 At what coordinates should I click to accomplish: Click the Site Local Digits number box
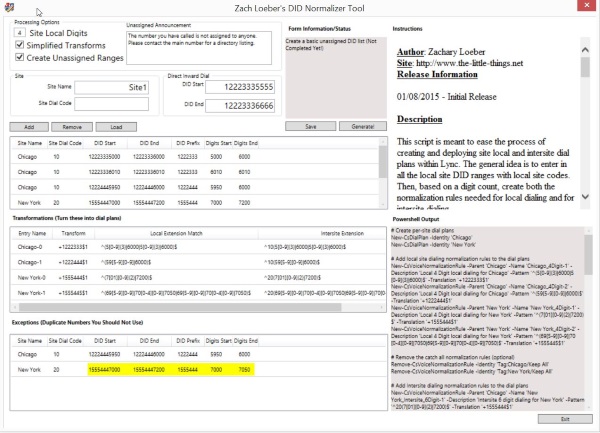click(20, 33)
